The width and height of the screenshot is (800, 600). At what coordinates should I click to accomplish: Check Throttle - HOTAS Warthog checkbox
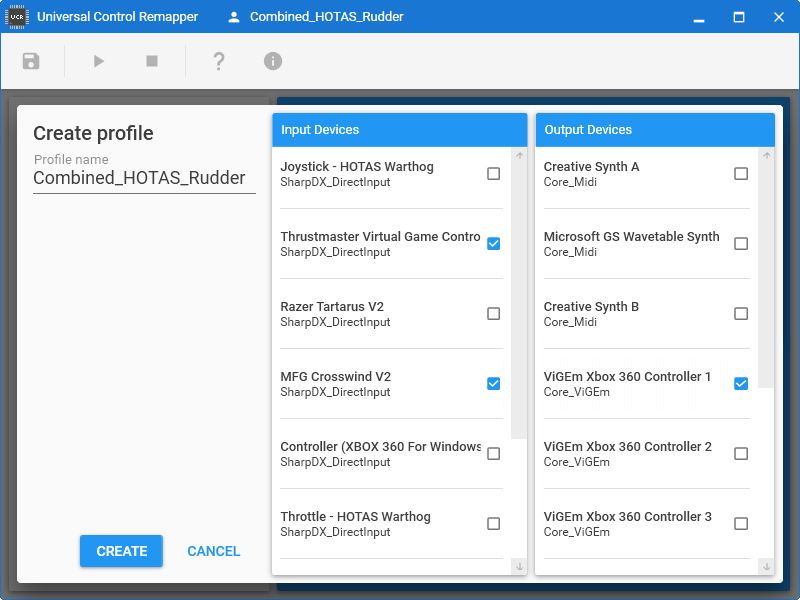(x=493, y=524)
